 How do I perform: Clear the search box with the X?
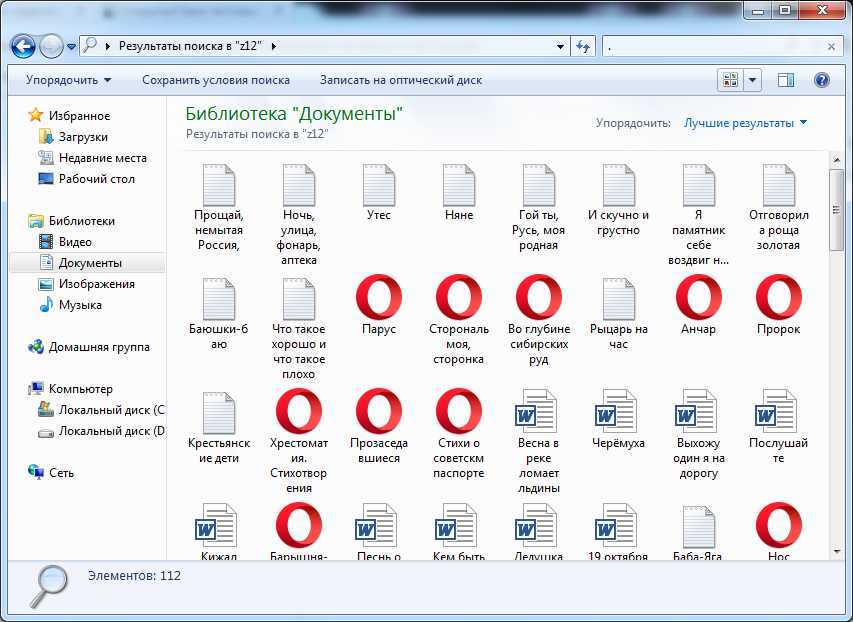point(831,47)
